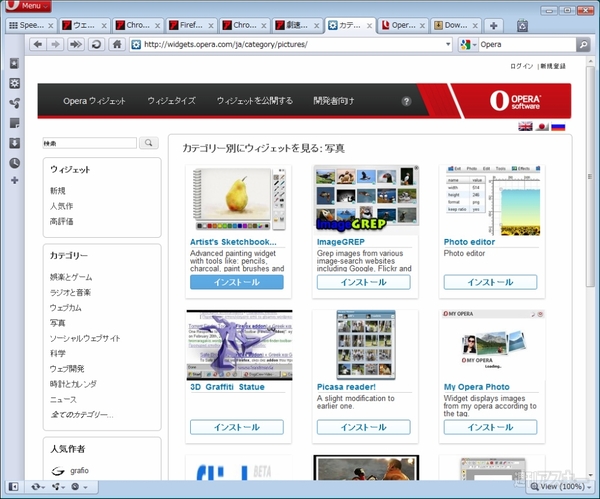Open the Artist's Sketchbook title link
This screenshot has width=600, height=499.
pos(233,242)
